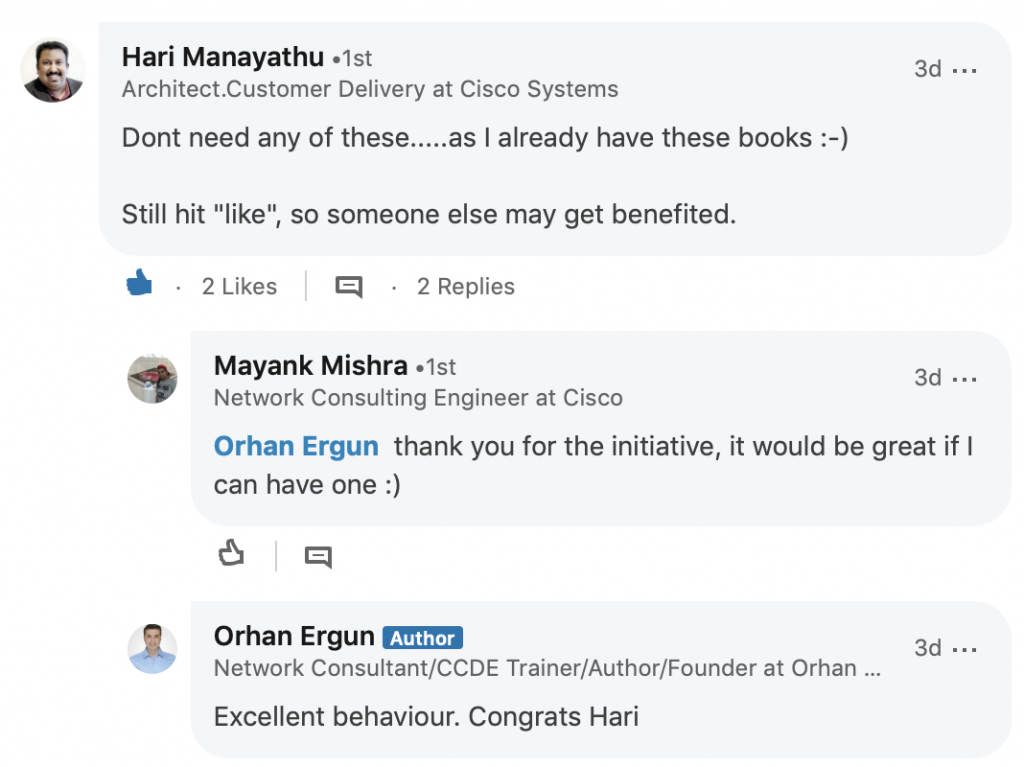Open the three-dot menu on Orhan Ergun's reply
Screen dimensions: 1024x767
[x=965, y=649]
